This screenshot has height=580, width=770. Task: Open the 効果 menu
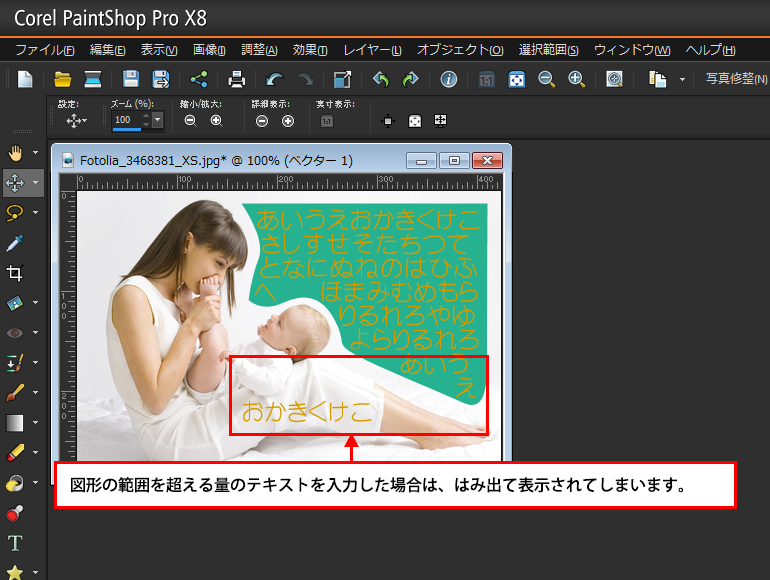point(310,50)
